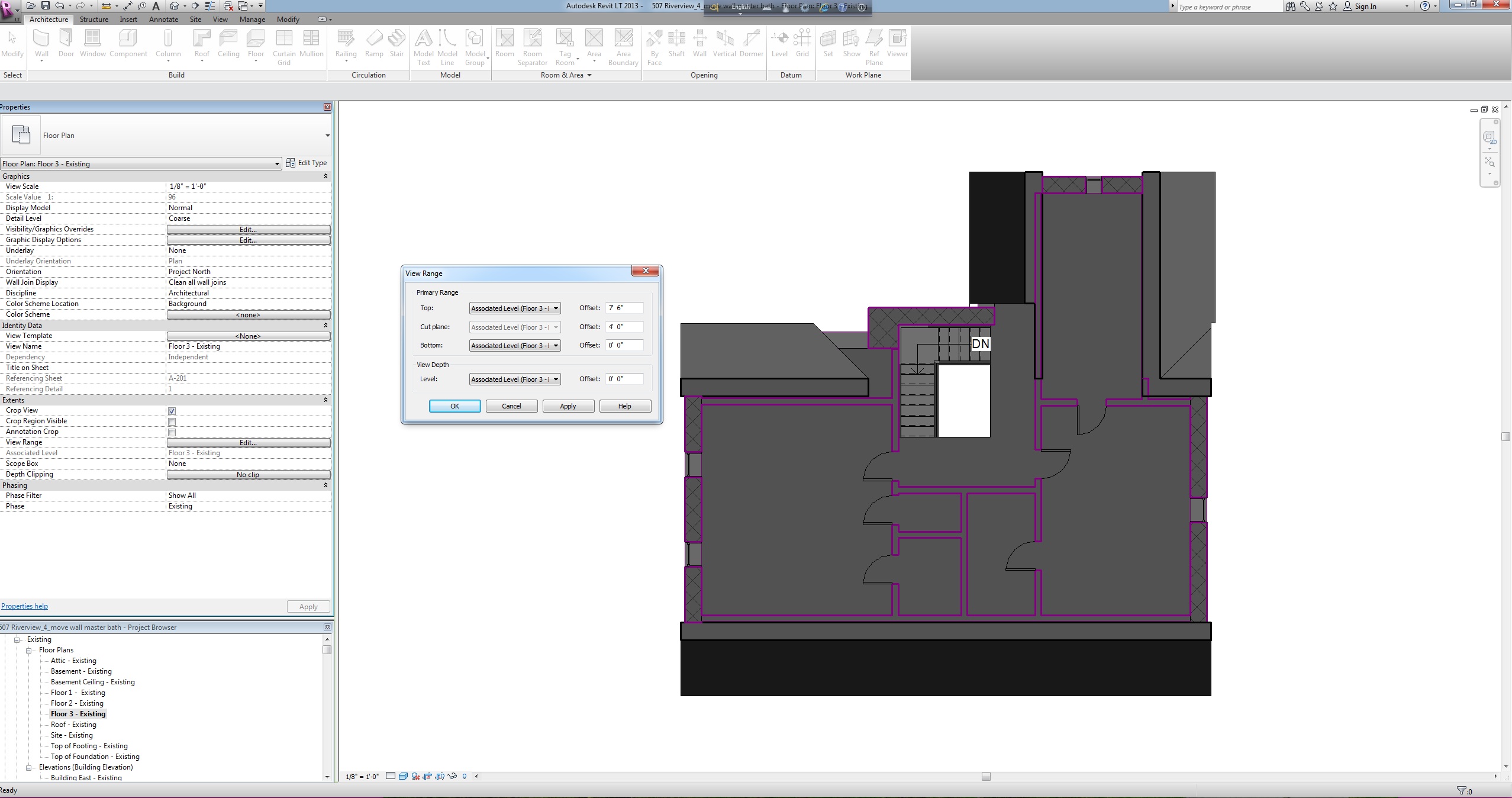
Task: Click the Roof tool icon
Action: pos(202,40)
